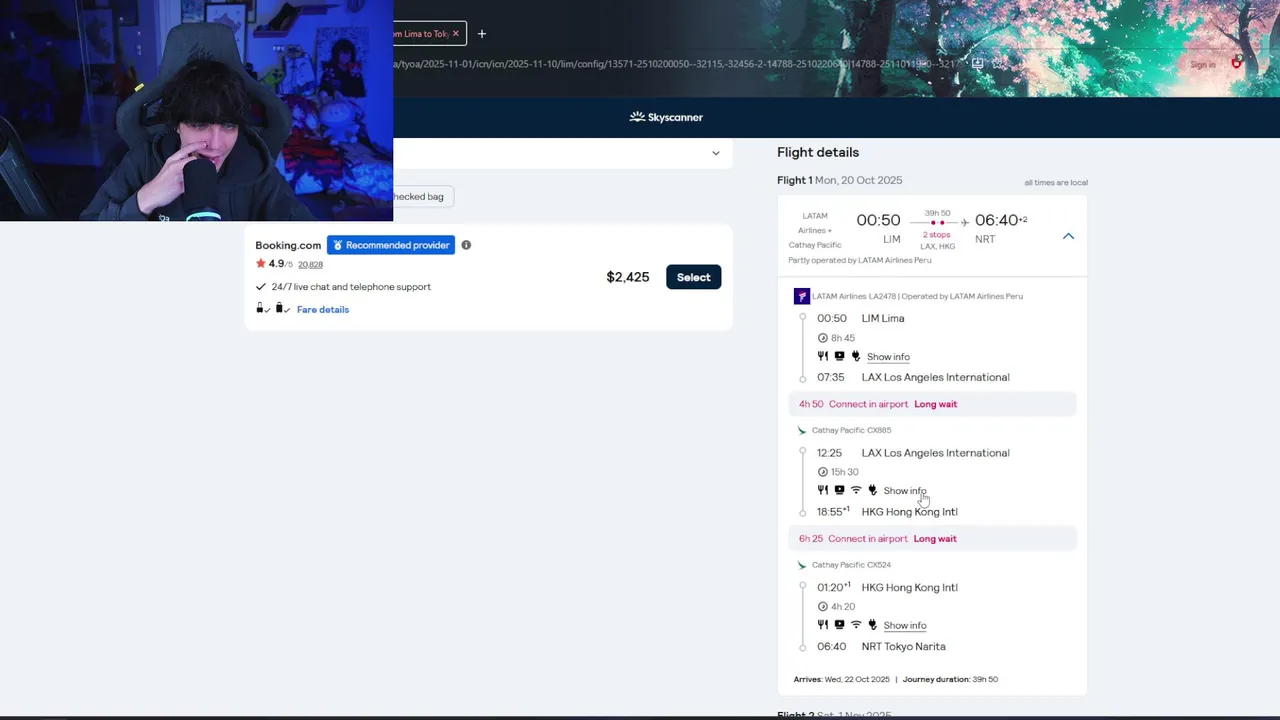
Task: Click the browser address bar URL
Action: point(675,64)
